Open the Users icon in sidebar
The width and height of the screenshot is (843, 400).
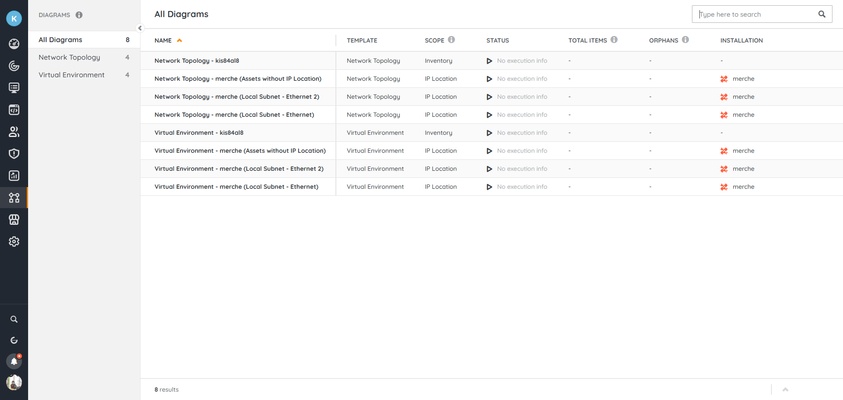pos(14,132)
